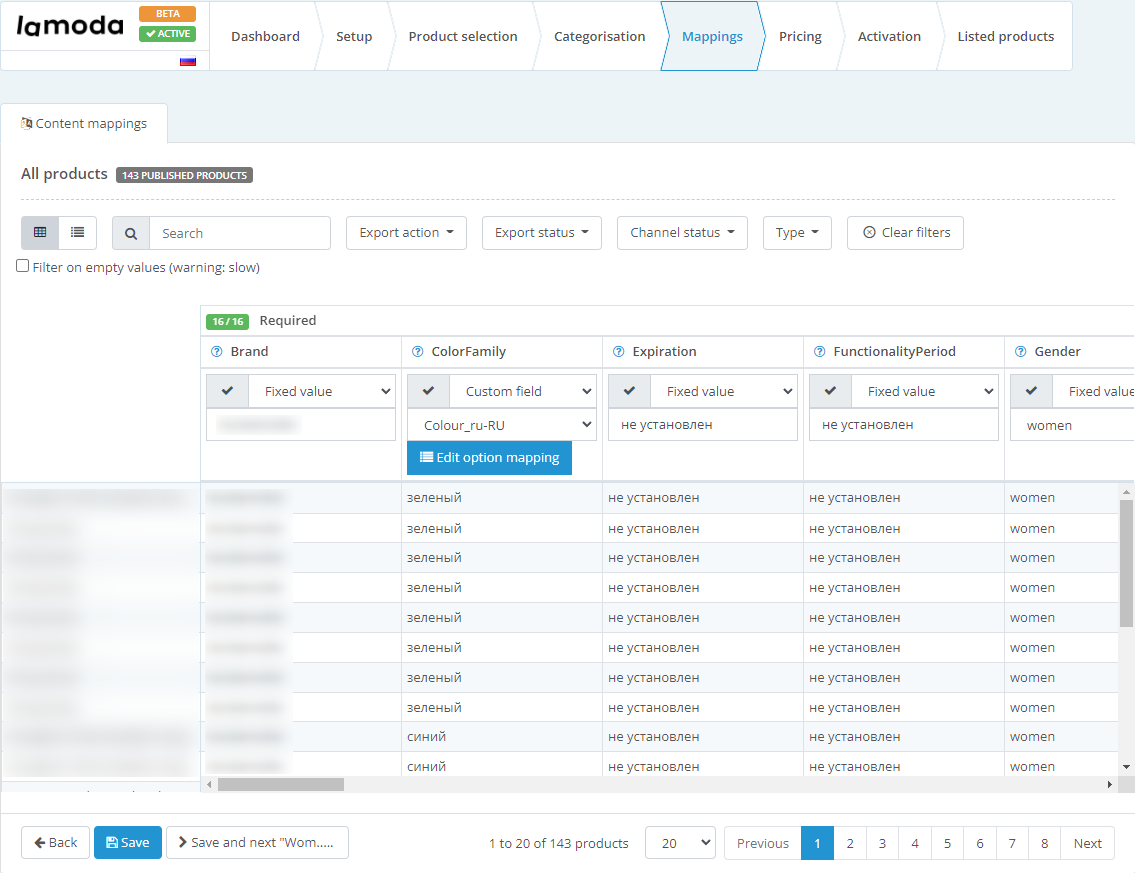This screenshot has width=1135, height=873.
Task: Open ColorFamily Custom field type dropdown
Action: [x=523, y=391]
